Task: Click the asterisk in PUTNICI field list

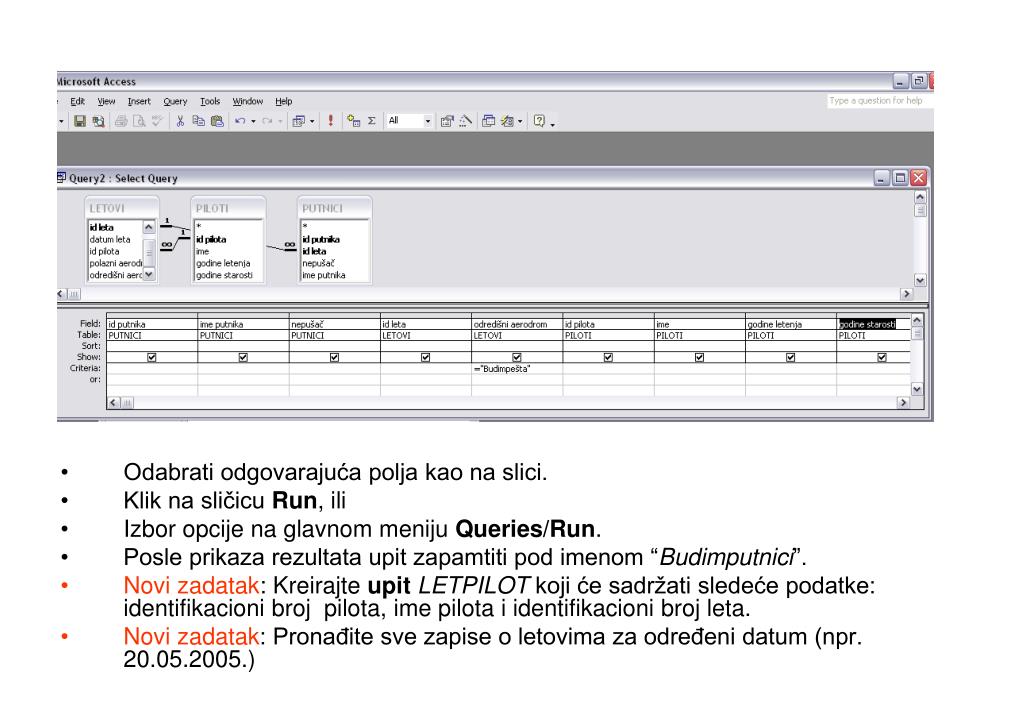Action: pos(305,227)
